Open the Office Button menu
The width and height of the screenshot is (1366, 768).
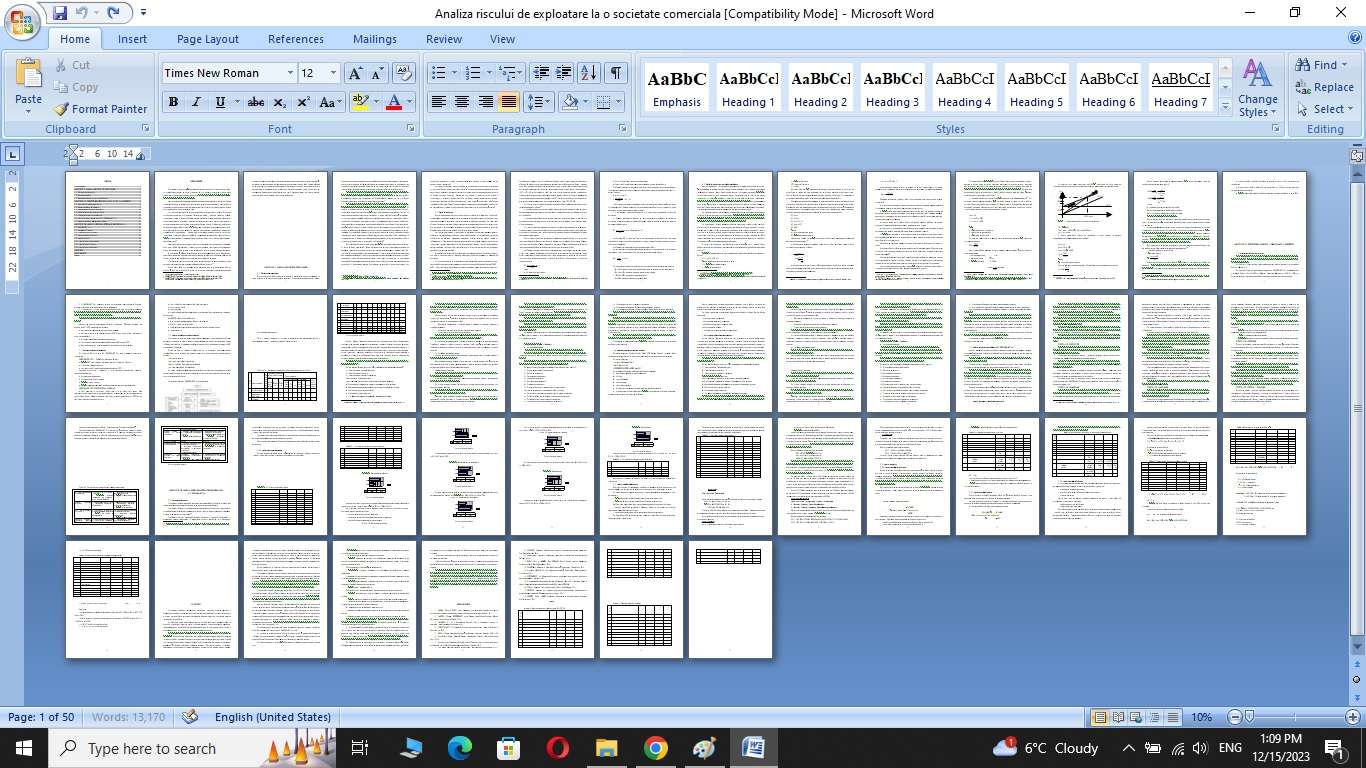point(22,22)
